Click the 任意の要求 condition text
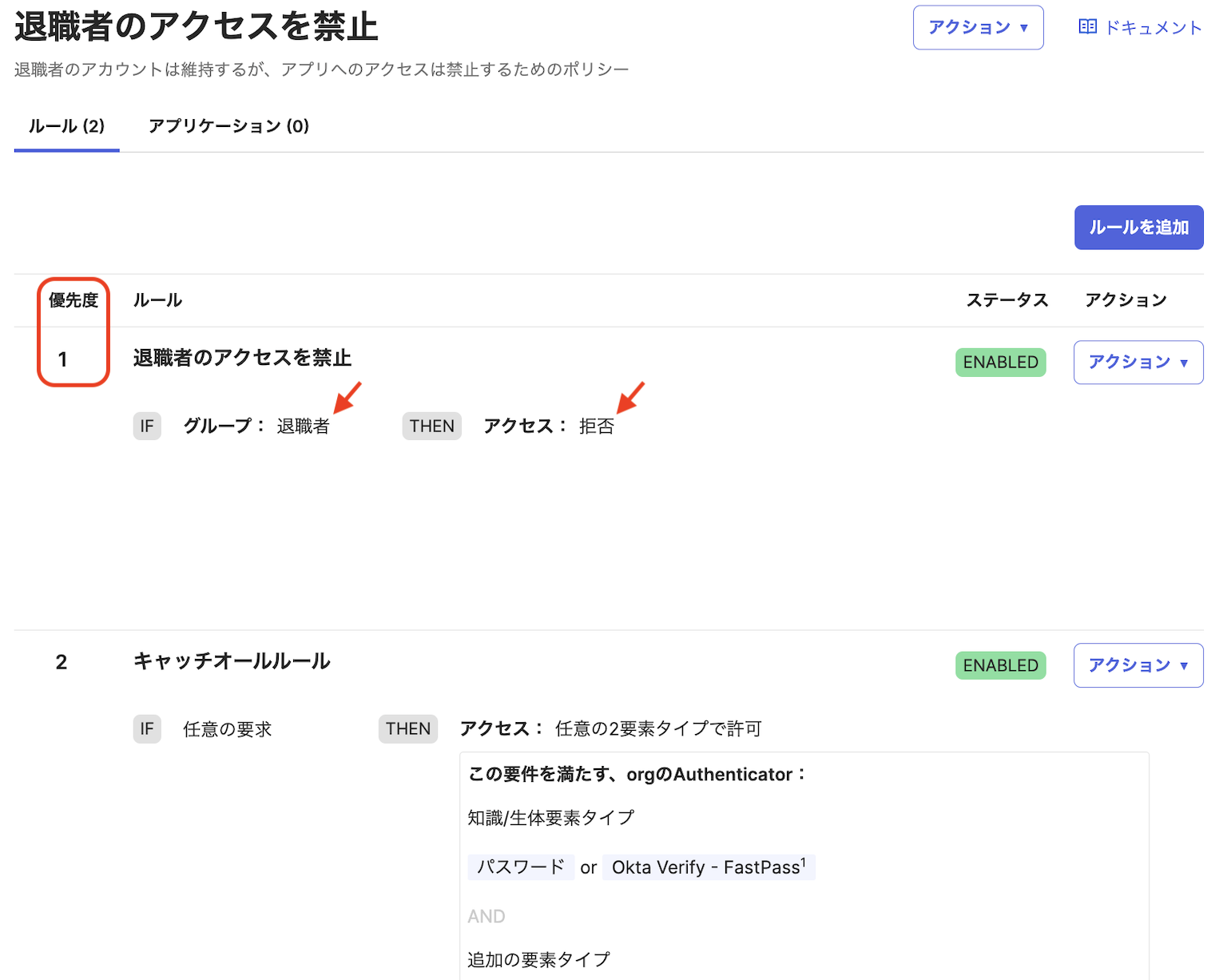Viewport: 1227px width, 980px height. [228, 729]
